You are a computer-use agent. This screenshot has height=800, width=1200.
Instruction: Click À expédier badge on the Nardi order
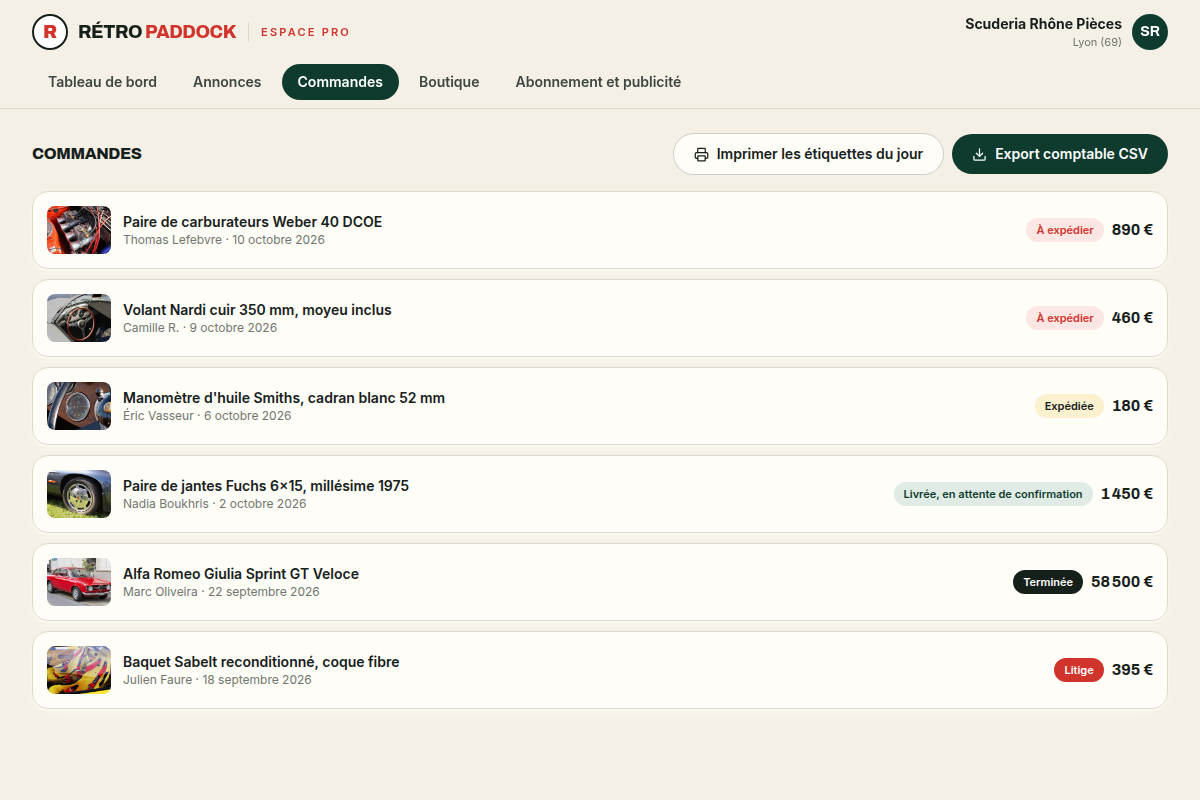click(x=1065, y=318)
